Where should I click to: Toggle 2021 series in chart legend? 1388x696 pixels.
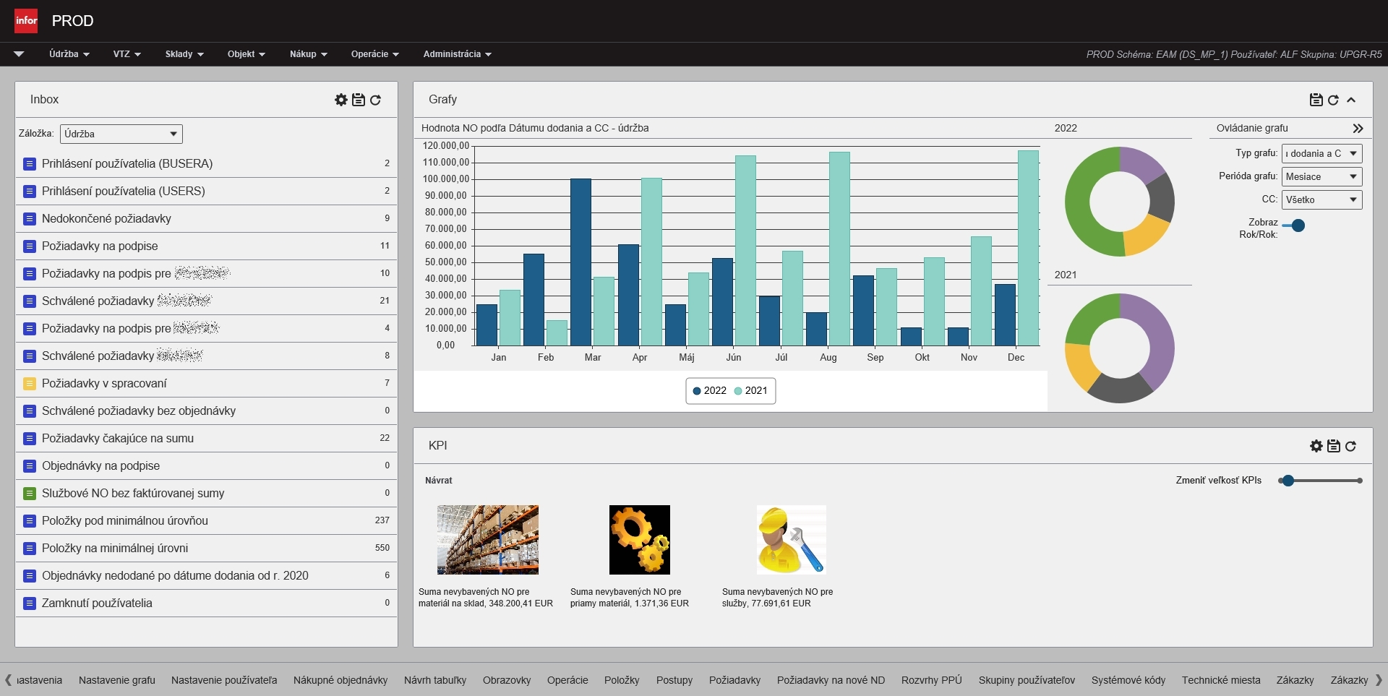click(751, 391)
